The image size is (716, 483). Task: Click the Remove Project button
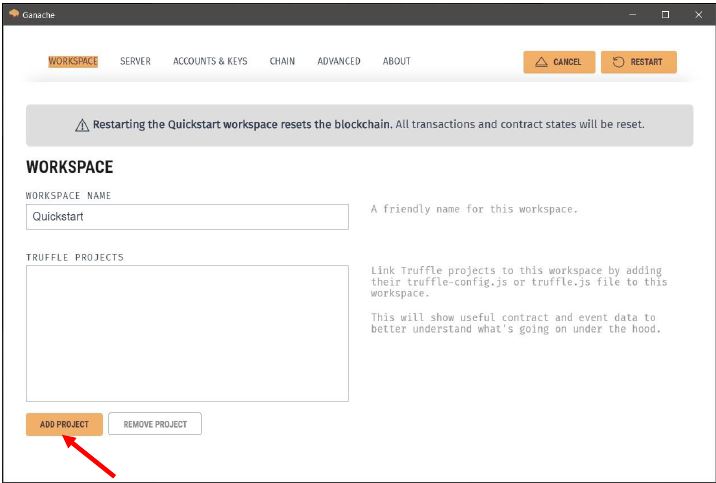155,424
